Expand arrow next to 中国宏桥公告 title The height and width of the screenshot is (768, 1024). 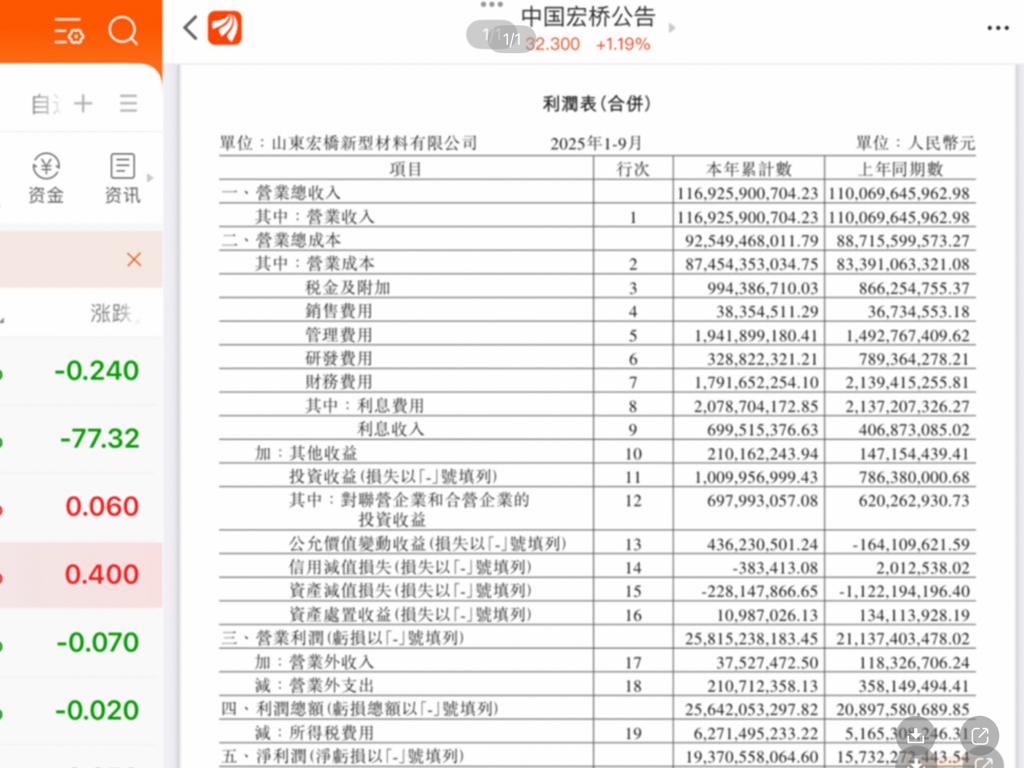pos(672,28)
